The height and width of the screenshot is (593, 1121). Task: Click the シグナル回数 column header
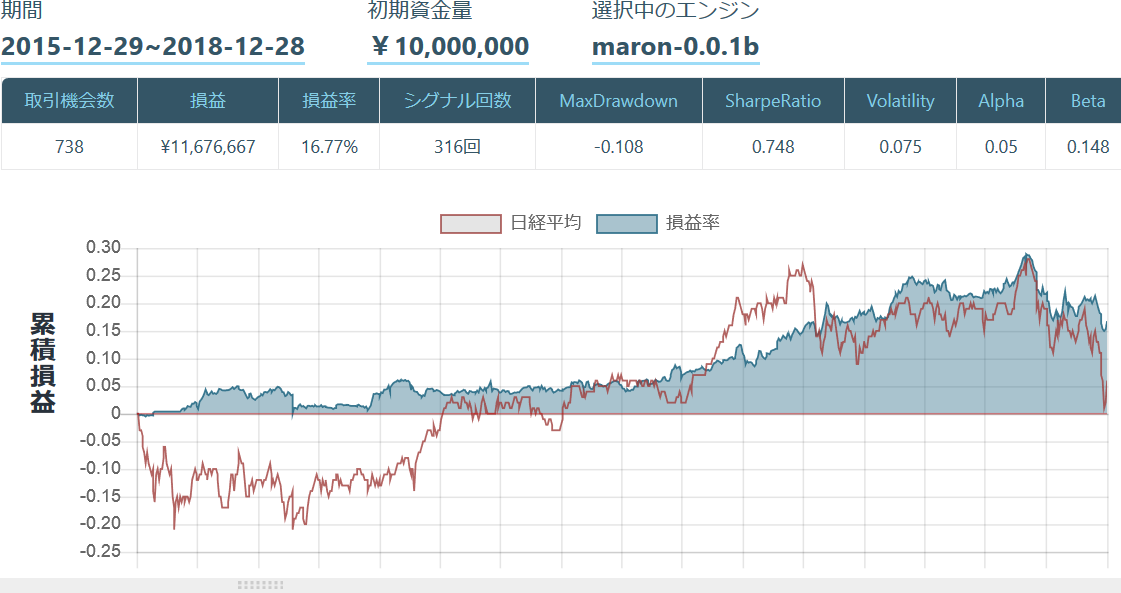[457, 100]
